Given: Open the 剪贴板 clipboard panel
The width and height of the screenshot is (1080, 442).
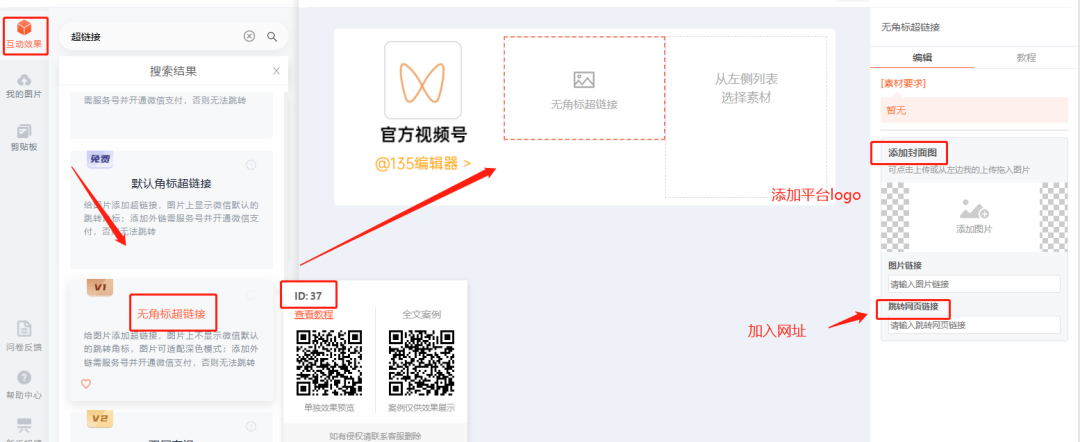Looking at the screenshot, I should pyautogui.click(x=24, y=137).
